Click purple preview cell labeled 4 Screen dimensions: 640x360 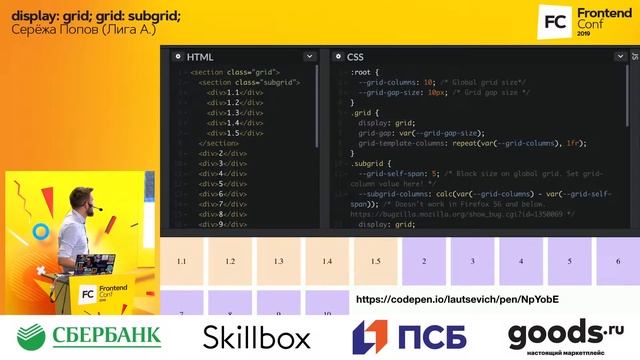click(x=521, y=261)
